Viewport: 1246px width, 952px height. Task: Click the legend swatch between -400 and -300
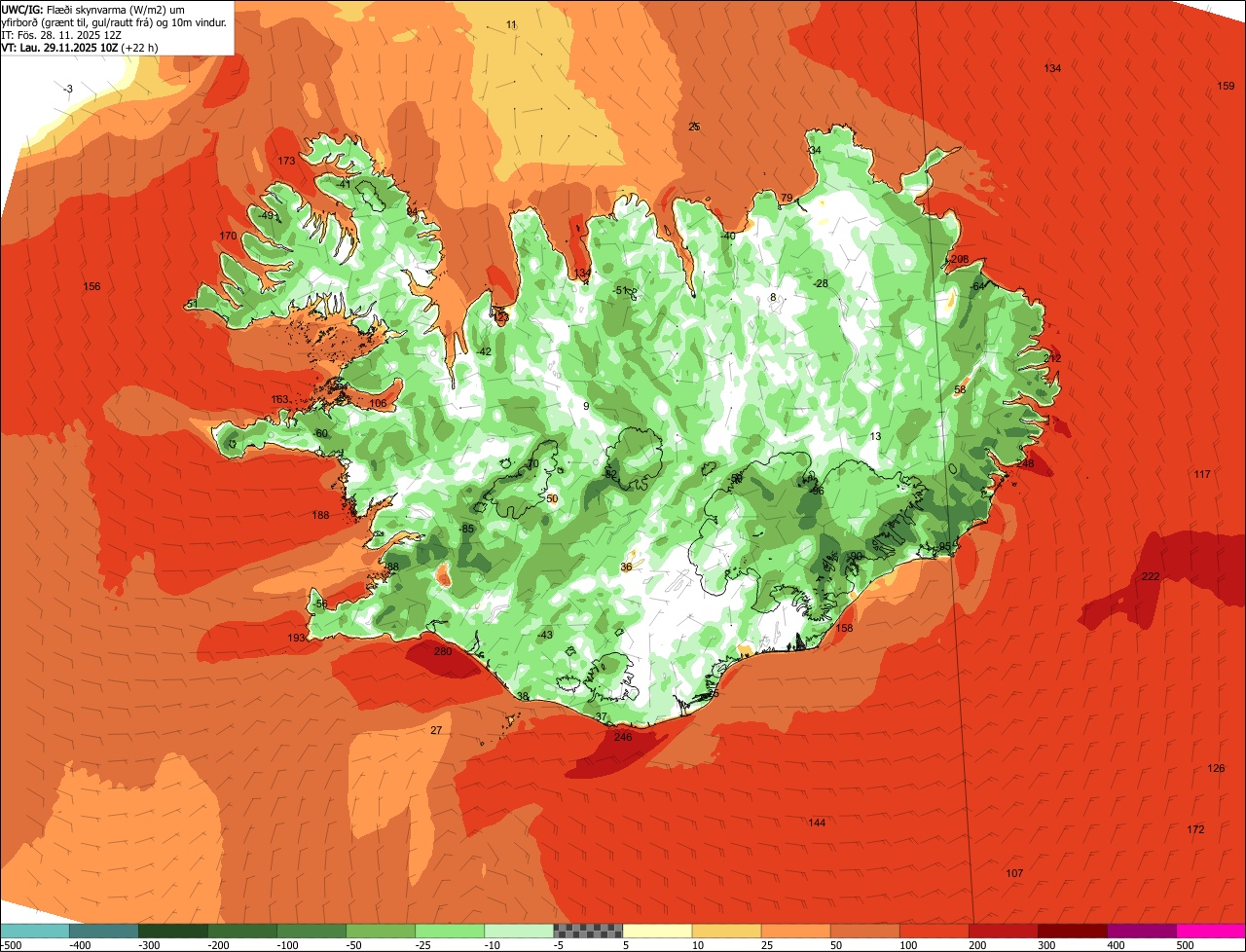pyautogui.click(x=103, y=931)
